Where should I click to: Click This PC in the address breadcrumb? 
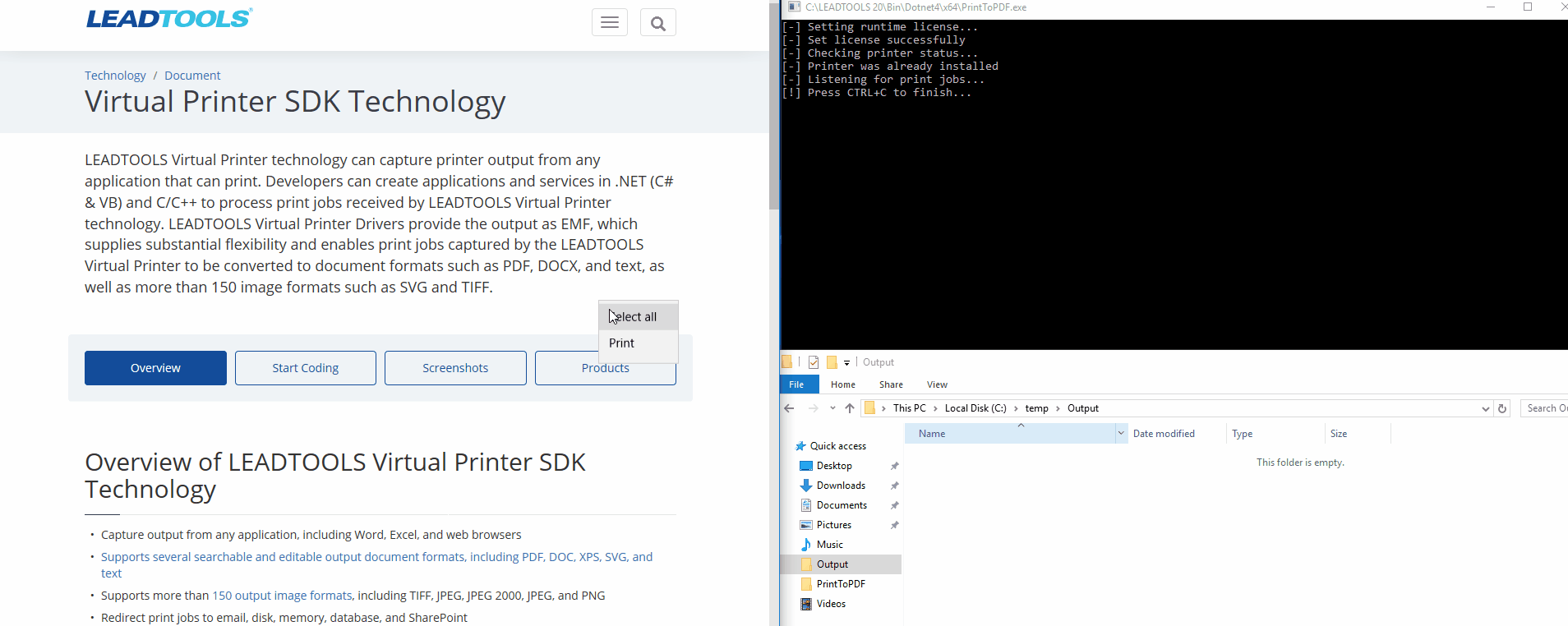910,408
